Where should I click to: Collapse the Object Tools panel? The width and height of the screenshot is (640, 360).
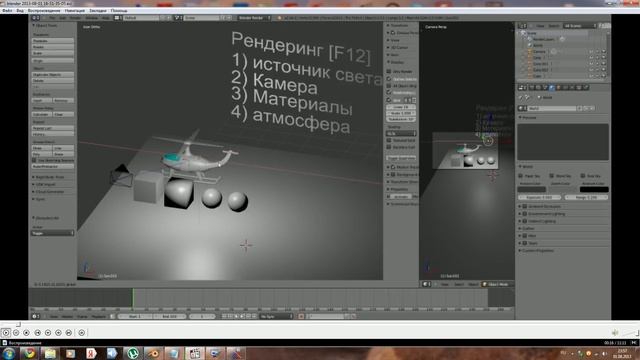[x=33, y=25]
